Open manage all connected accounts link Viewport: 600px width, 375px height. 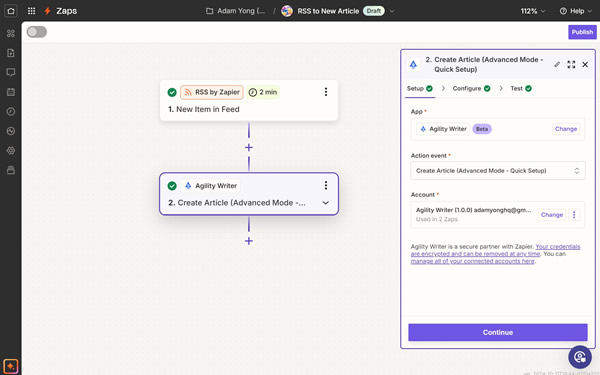click(x=473, y=261)
